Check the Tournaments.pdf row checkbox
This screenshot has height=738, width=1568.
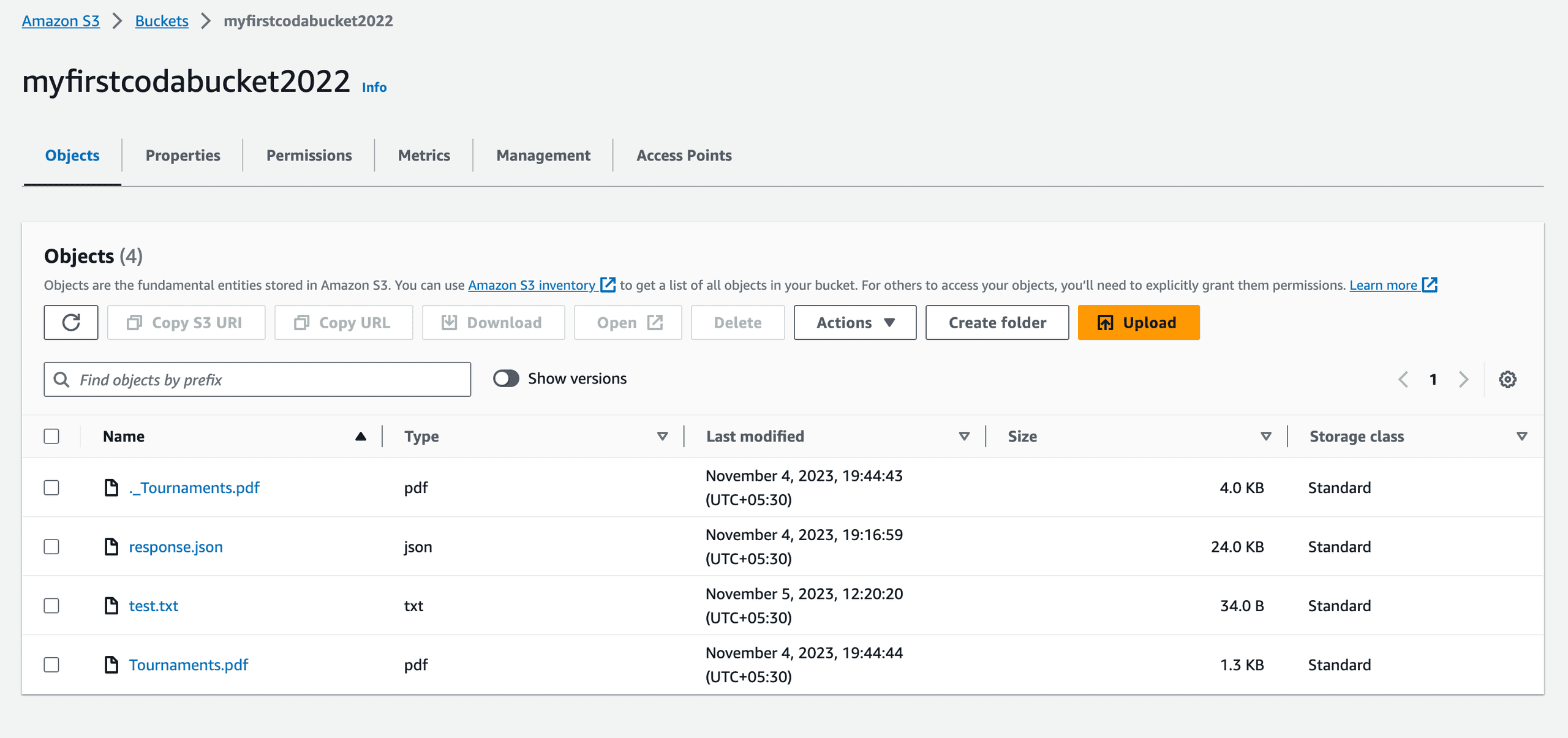point(51,665)
